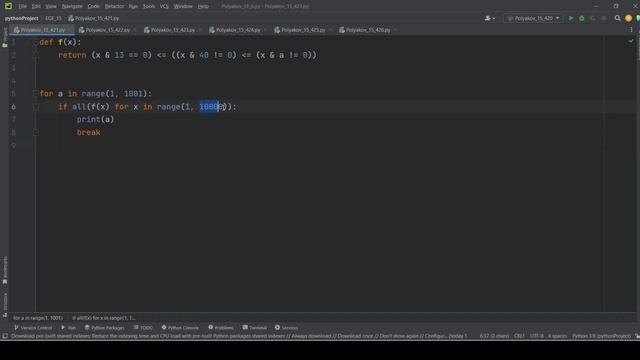Open Search Everywhere magnifier icon
The image size is (640, 360).
618,18
